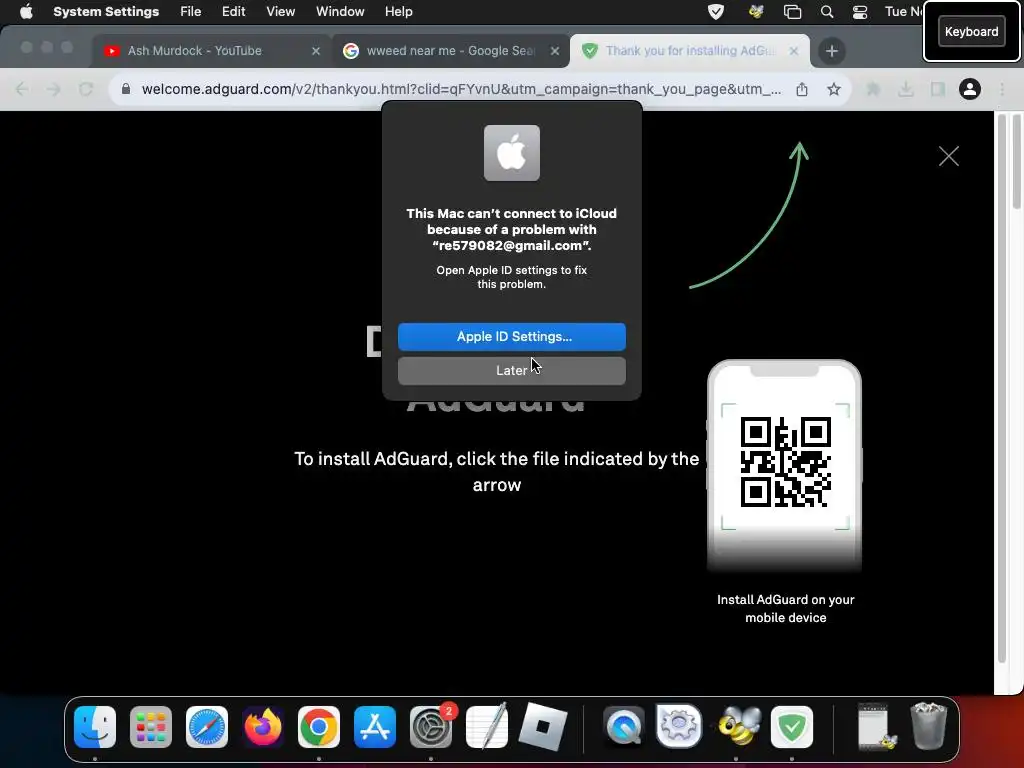Image resolution: width=1024 pixels, height=768 pixels.
Task: Open Control Center in menu bar
Action: pos(860,12)
